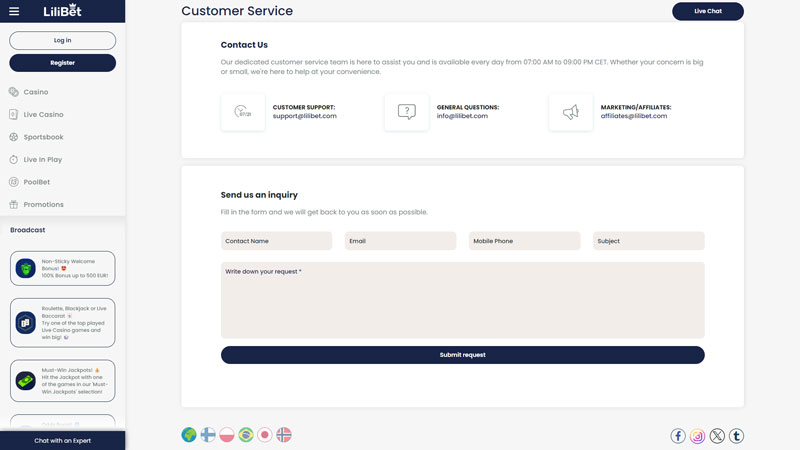
Task: Open the Promotions menu item
Action: [43, 204]
